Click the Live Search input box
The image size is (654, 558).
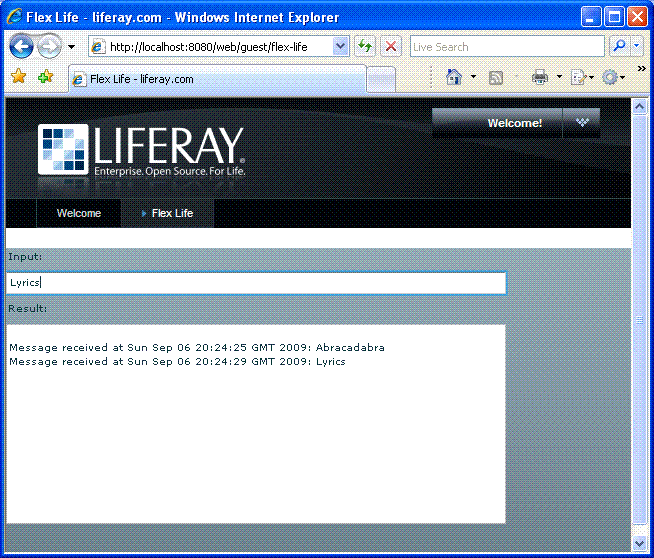(506, 46)
